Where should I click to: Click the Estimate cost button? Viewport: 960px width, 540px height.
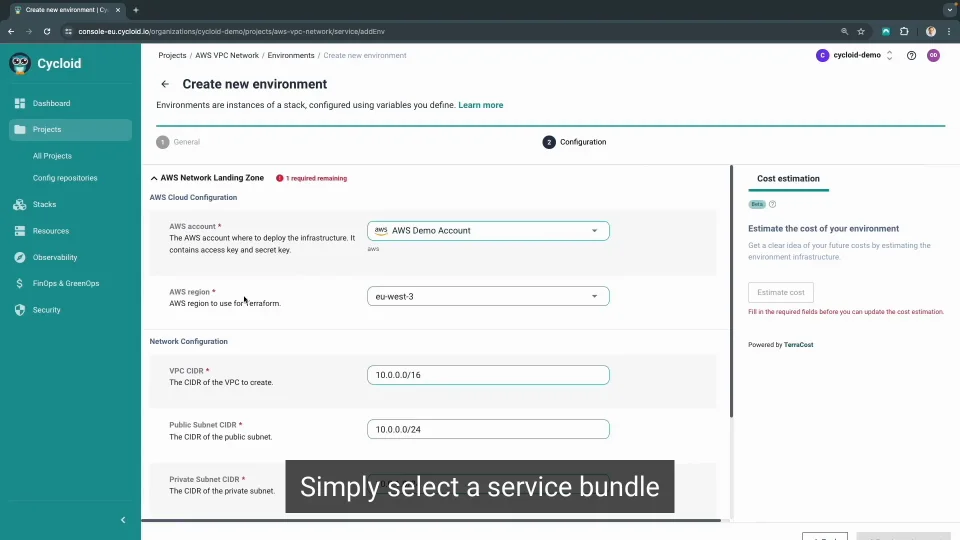point(780,292)
